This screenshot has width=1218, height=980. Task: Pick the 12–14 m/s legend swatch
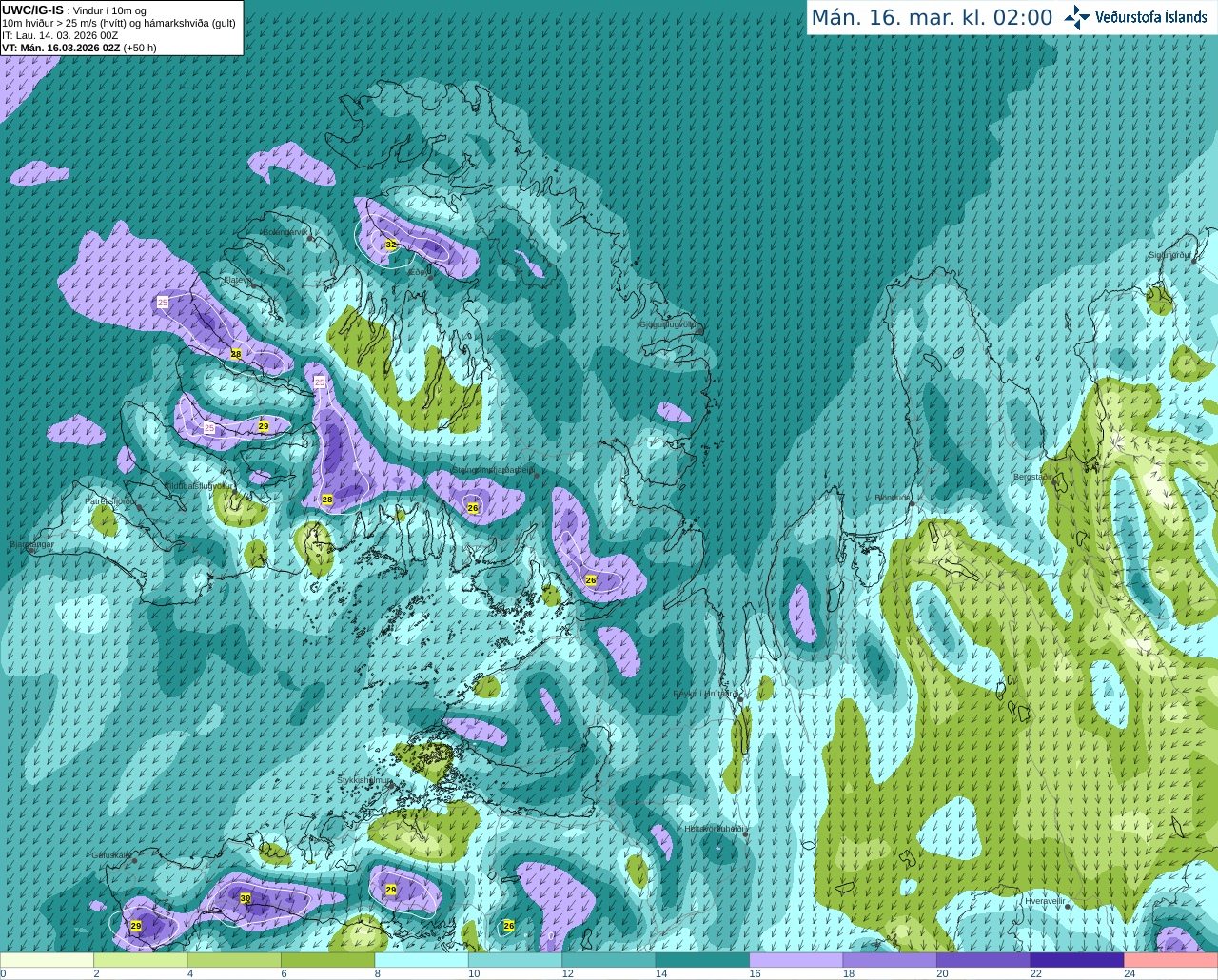609,960
